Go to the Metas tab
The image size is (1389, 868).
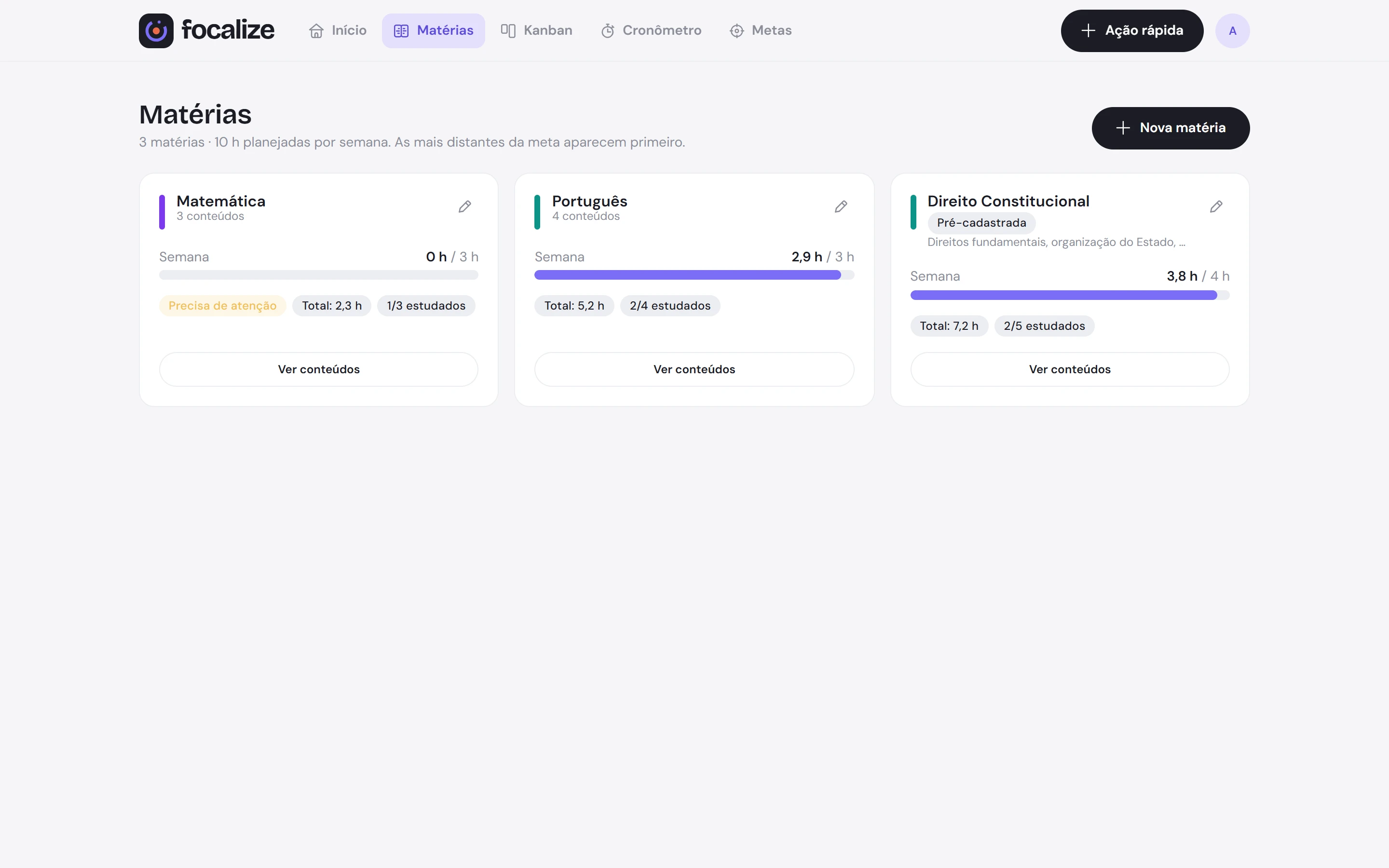tap(761, 30)
